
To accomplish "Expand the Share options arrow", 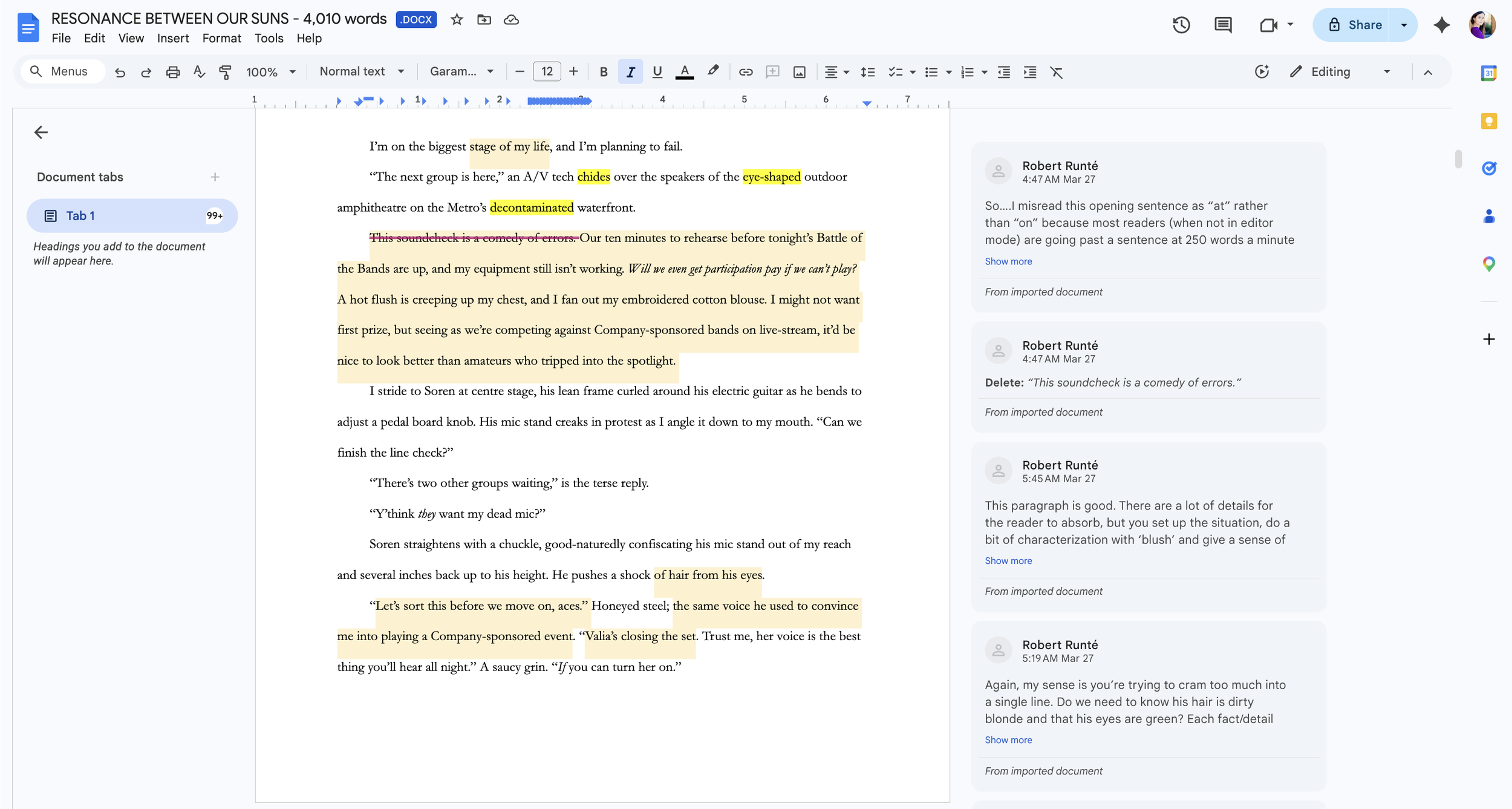I will [x=1404, y=25].
